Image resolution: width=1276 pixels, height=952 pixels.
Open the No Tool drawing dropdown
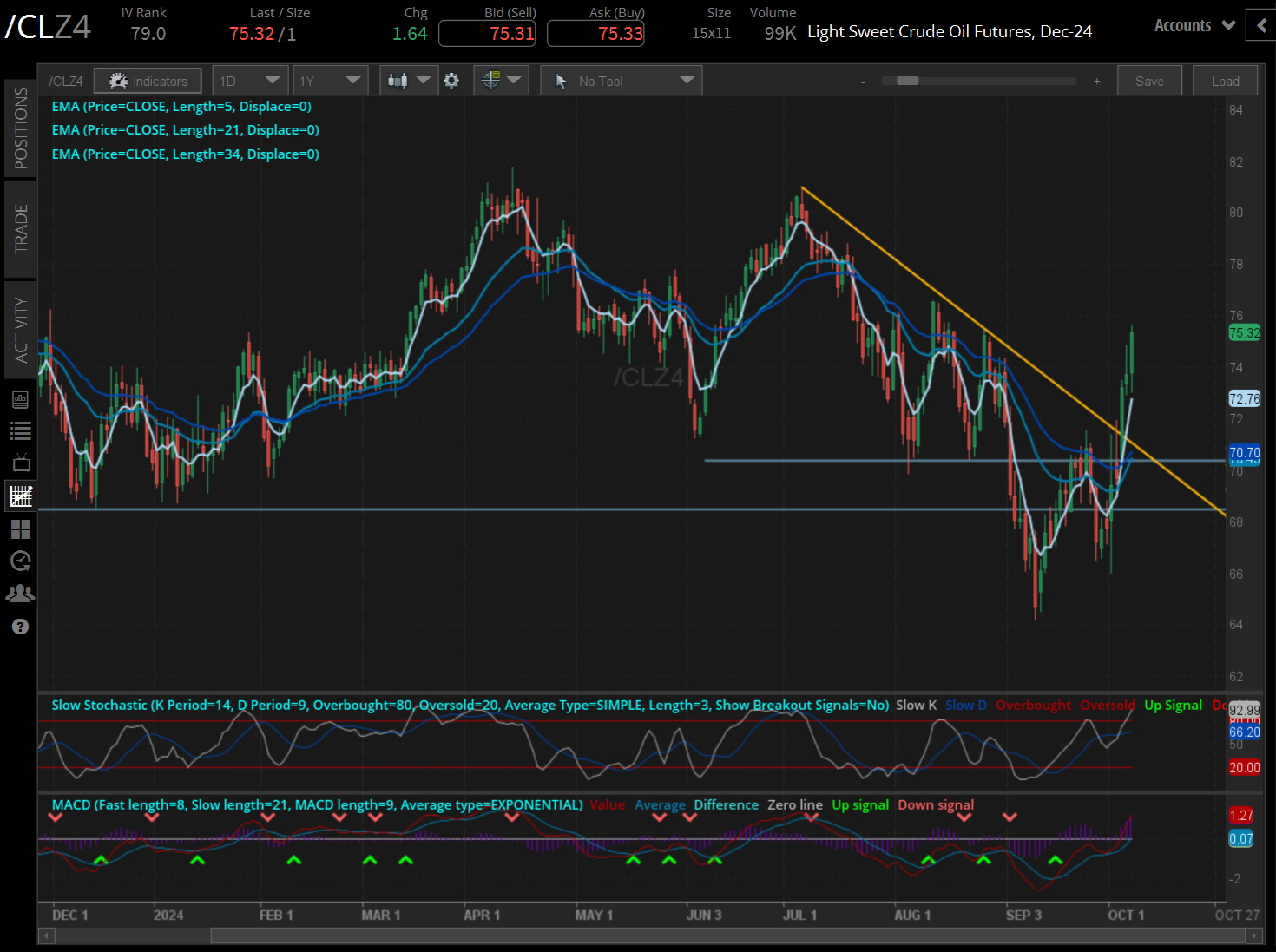[x=621, y=81]
